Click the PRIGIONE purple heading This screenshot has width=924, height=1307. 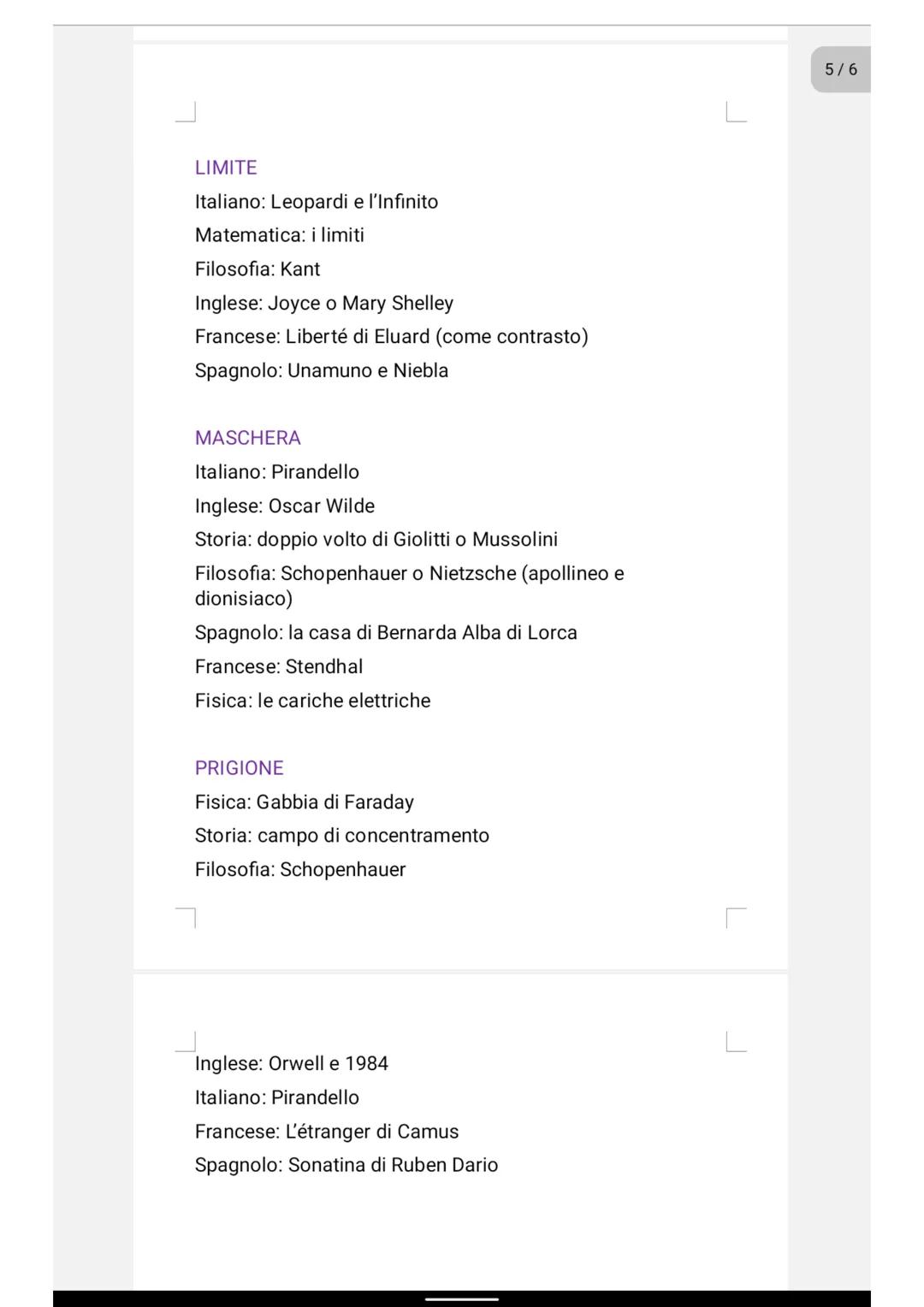(239, 768)
